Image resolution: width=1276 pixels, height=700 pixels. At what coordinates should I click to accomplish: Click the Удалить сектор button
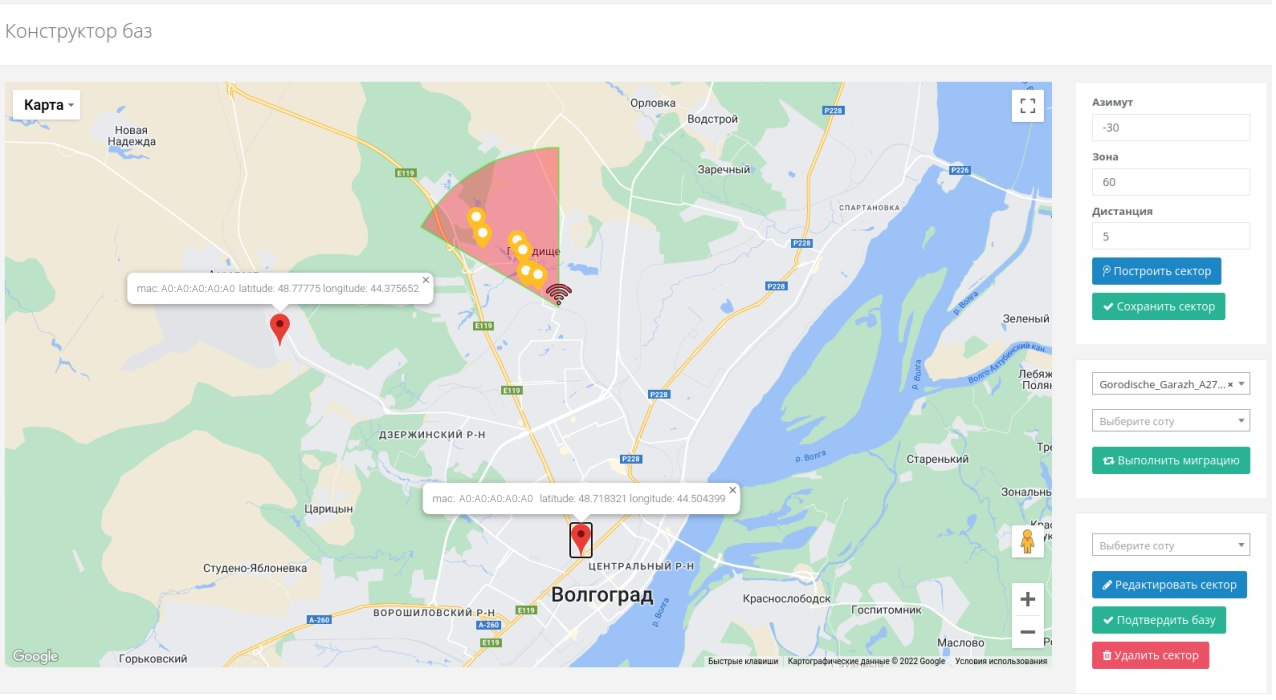tap(1151, 656)
